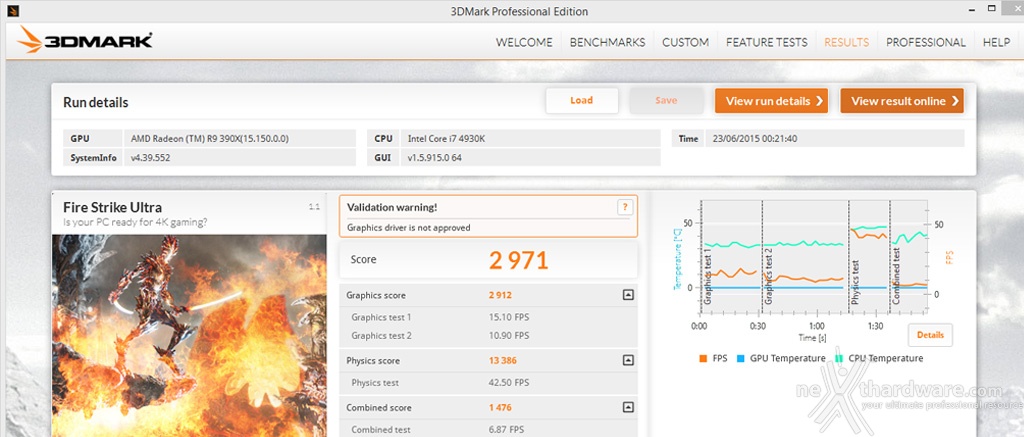1024x437 pixels.
Task: Click the 3DMark logo in header
Action: pyautogui.click(x=85, y=40)
